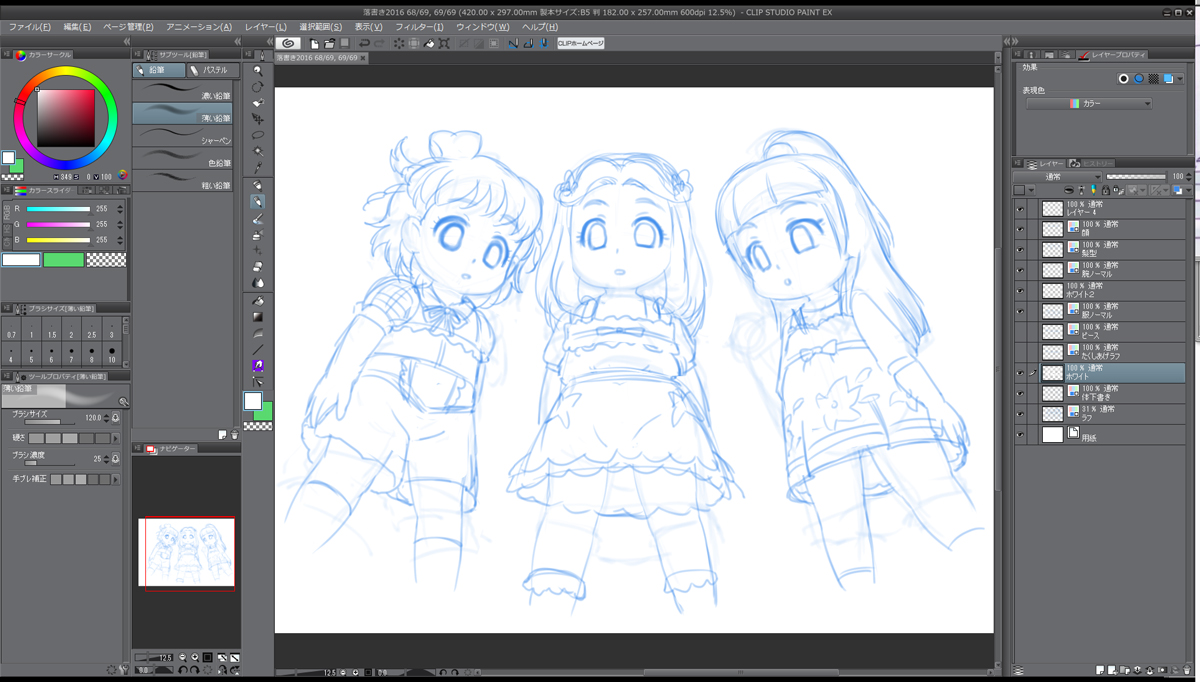Open the ウィンドウ(W) menu

tap(482, 27)
